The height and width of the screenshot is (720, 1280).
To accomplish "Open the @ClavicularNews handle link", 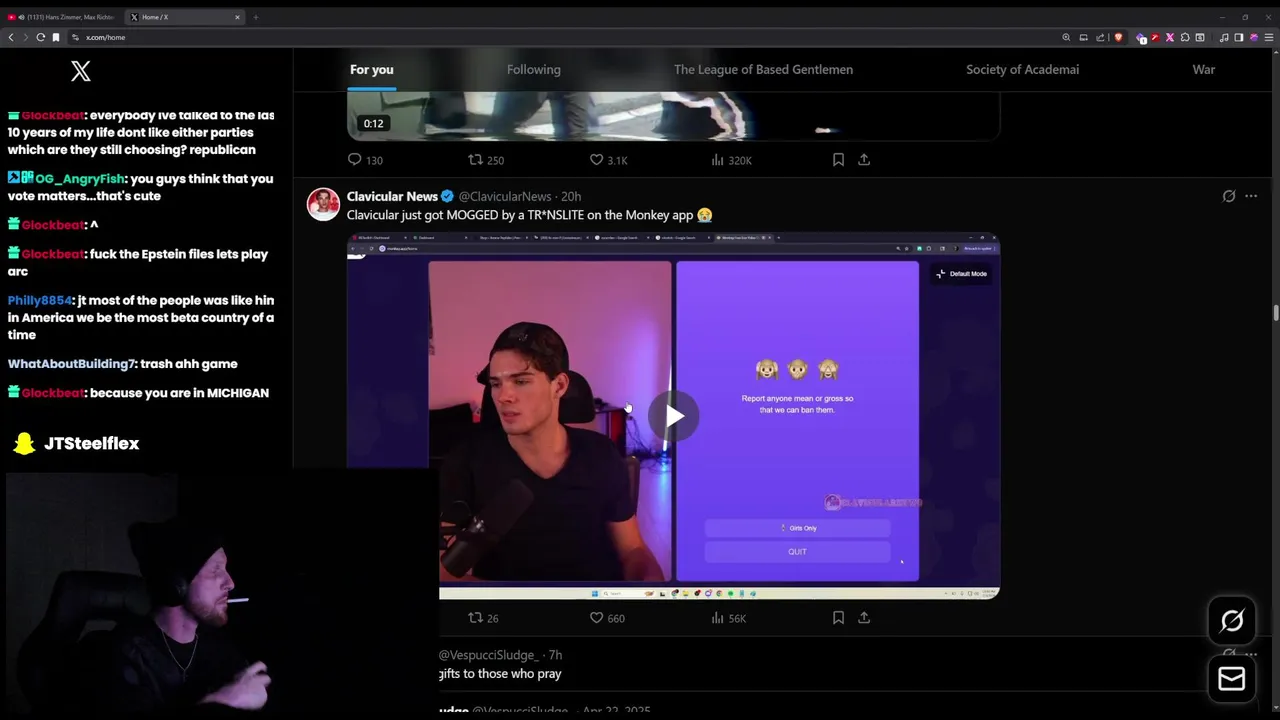I will coord(505,196).
